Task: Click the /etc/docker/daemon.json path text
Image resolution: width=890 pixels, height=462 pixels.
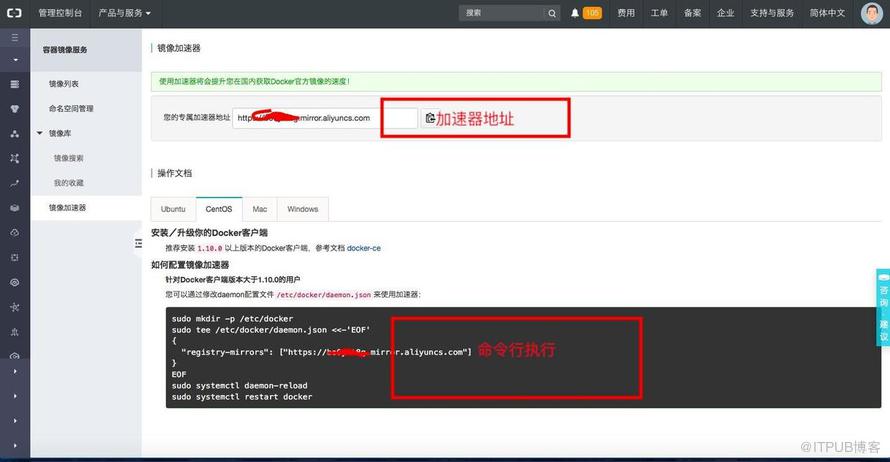Action: [x=324, y=295]
